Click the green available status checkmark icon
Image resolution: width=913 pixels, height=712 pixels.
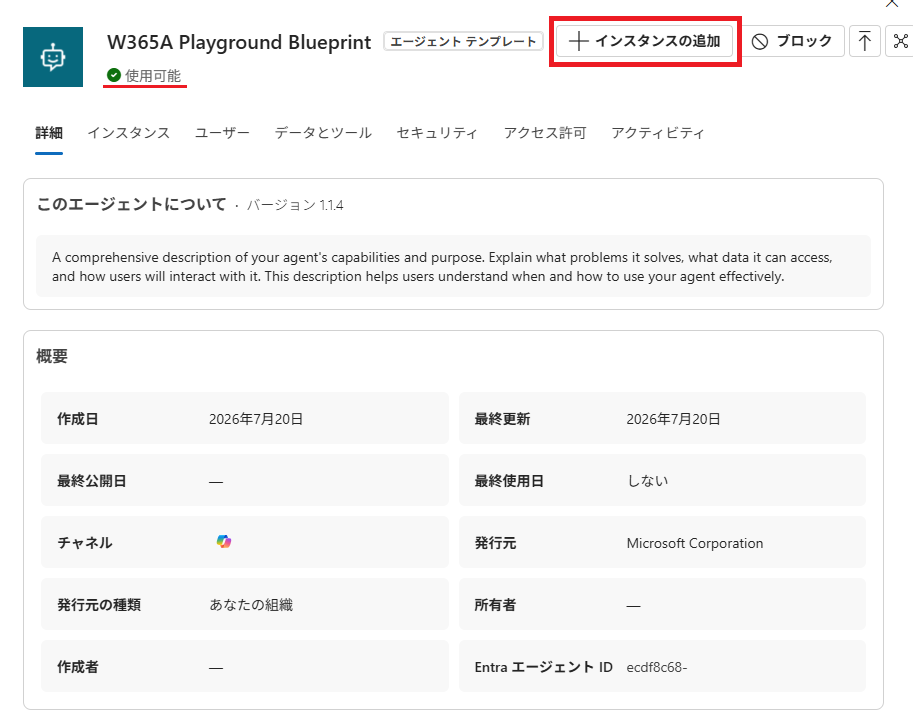[x=114, y=75]
